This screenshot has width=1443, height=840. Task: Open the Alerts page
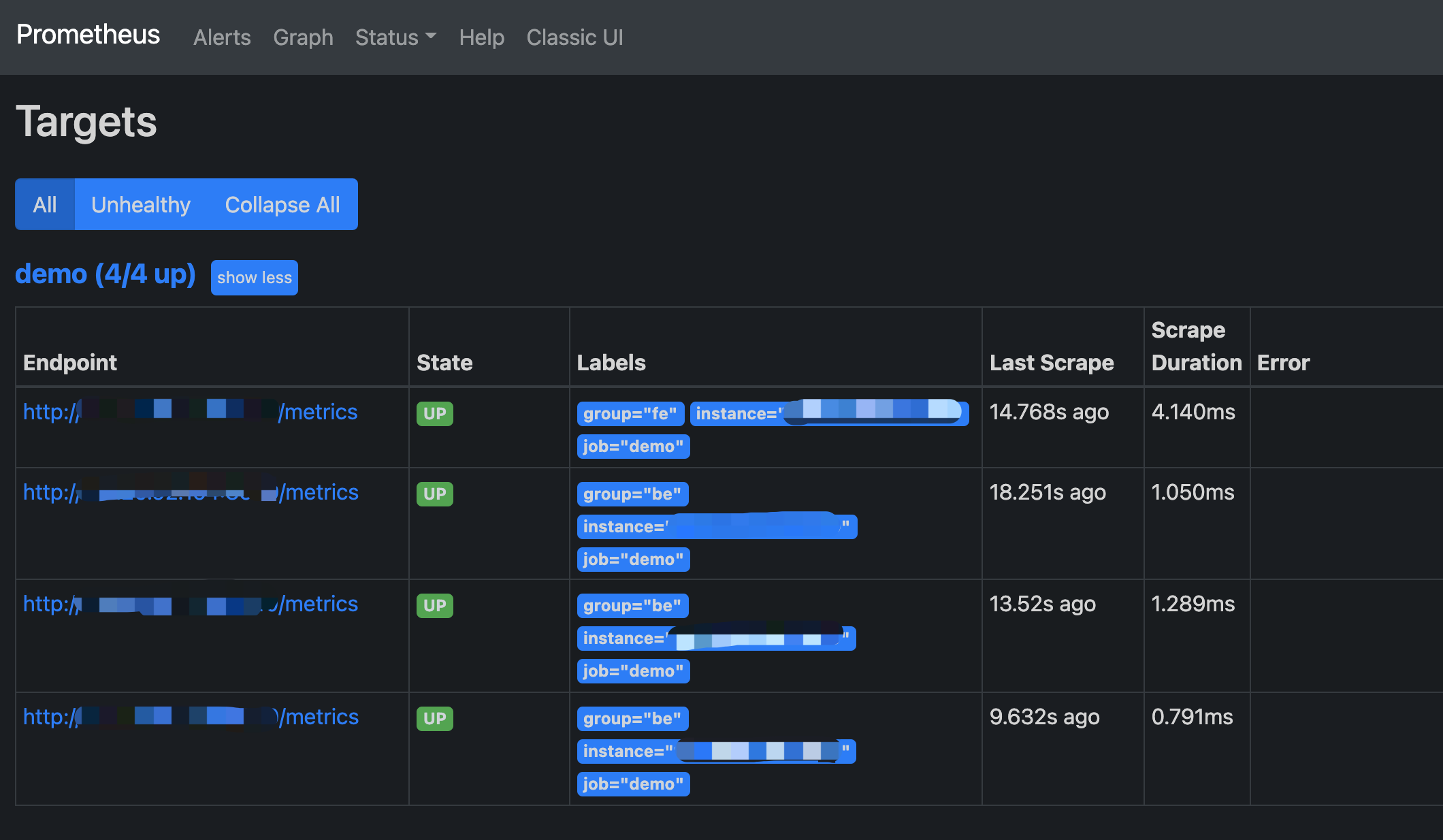tap(222, 37)
